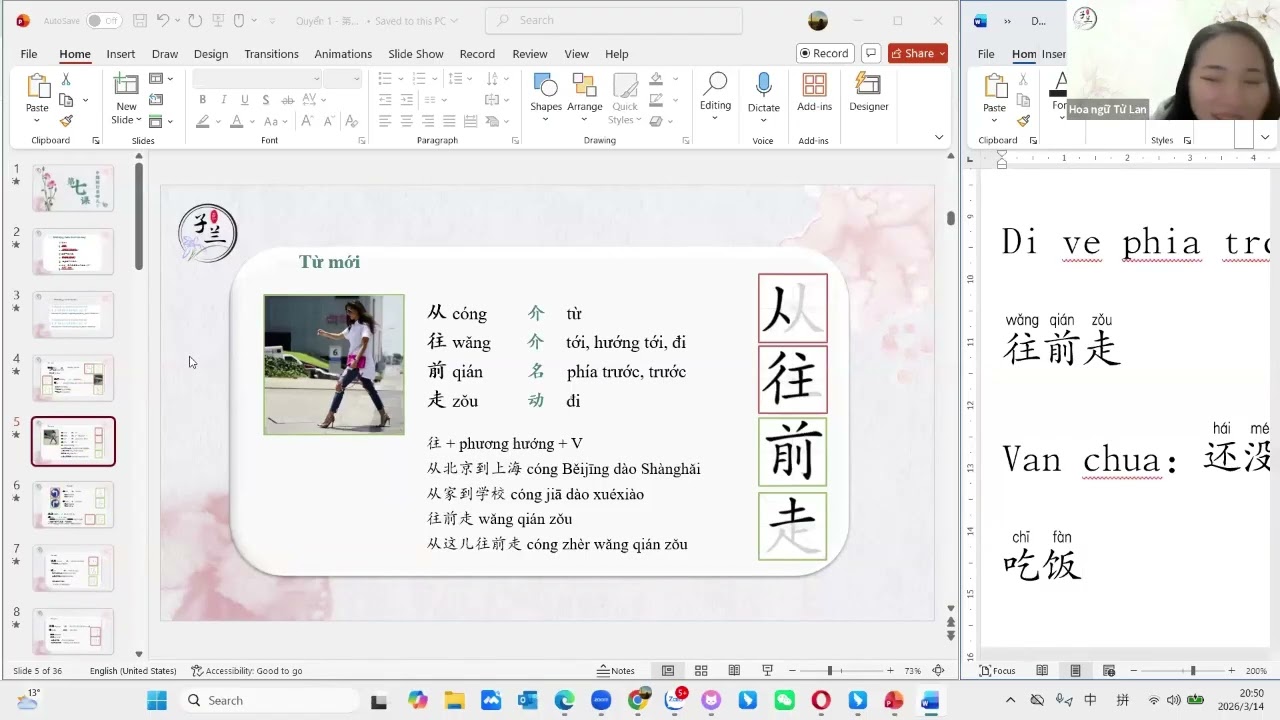Open the Windows Start menu
Viewport: 1280px width, 720px height.
(x=157, y=700)
